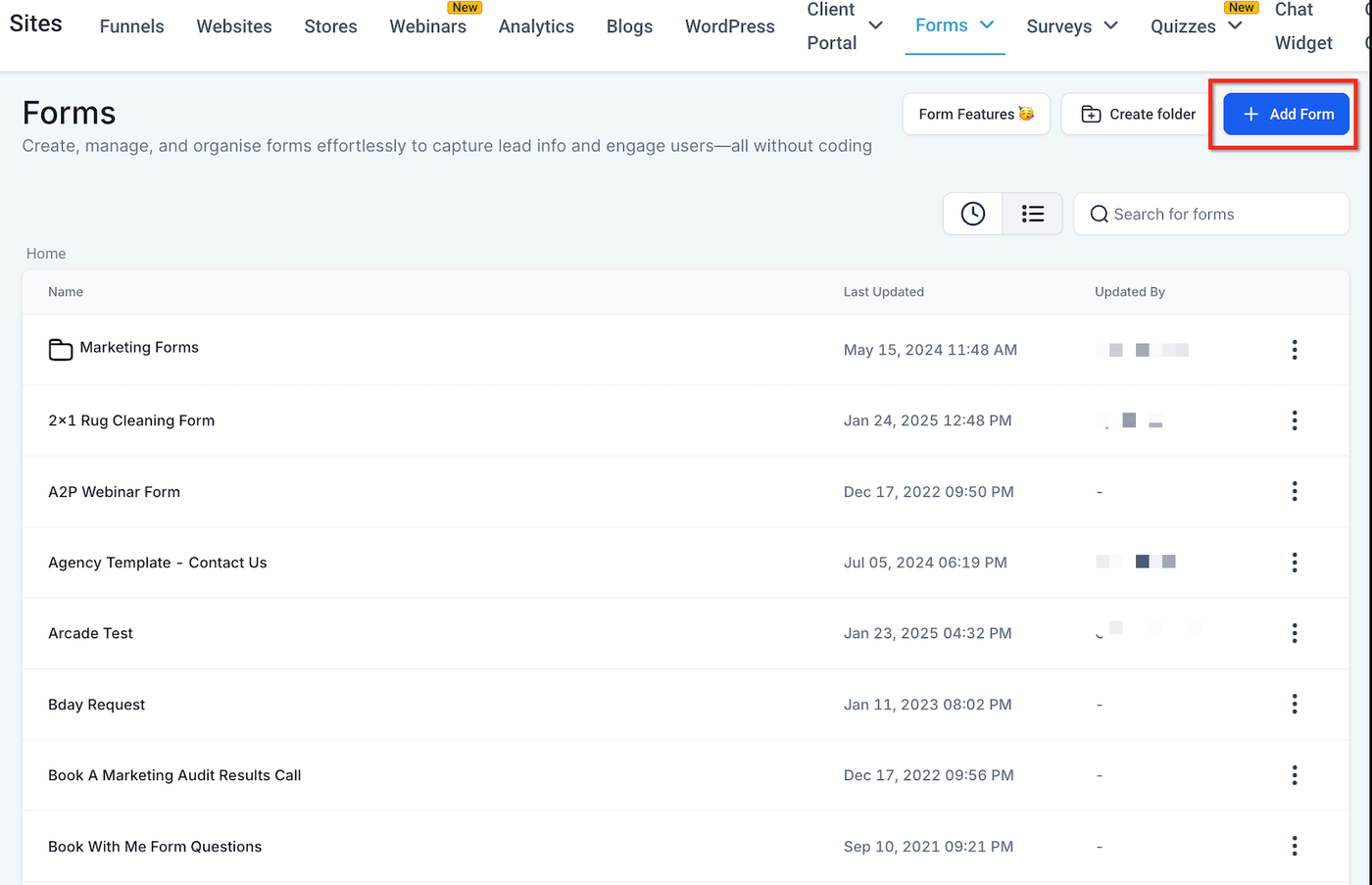Switch to the Analytics tab
Viewport: 1372px width, 885px height.
click(536, 26)
